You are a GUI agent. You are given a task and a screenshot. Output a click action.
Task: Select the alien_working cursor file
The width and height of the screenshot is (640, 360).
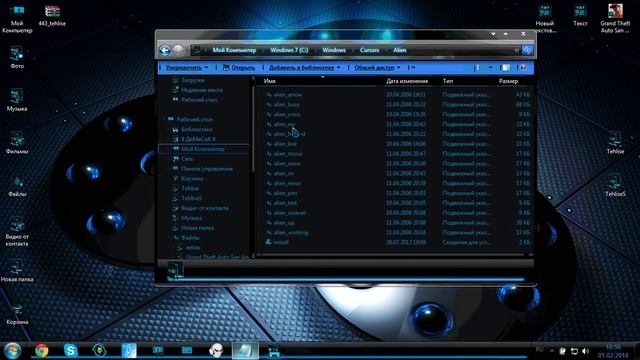(x=287, y=233)
